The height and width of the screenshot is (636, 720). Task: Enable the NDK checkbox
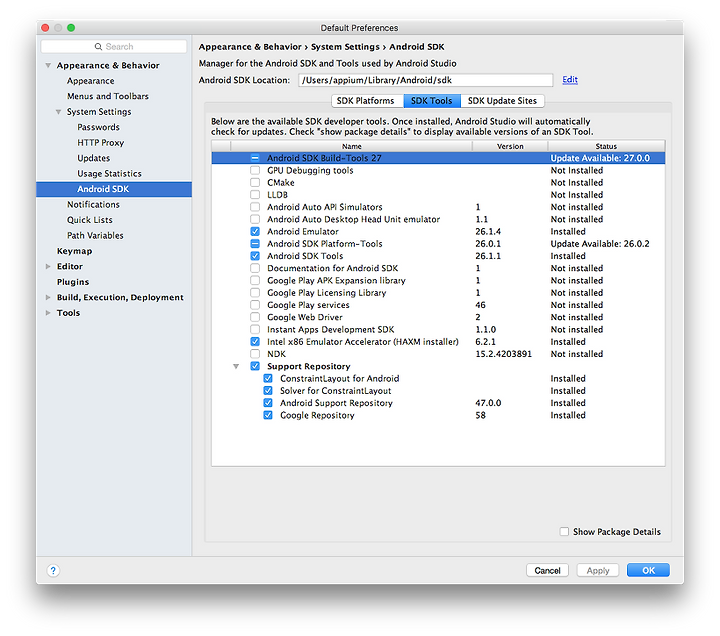[255, 354]
